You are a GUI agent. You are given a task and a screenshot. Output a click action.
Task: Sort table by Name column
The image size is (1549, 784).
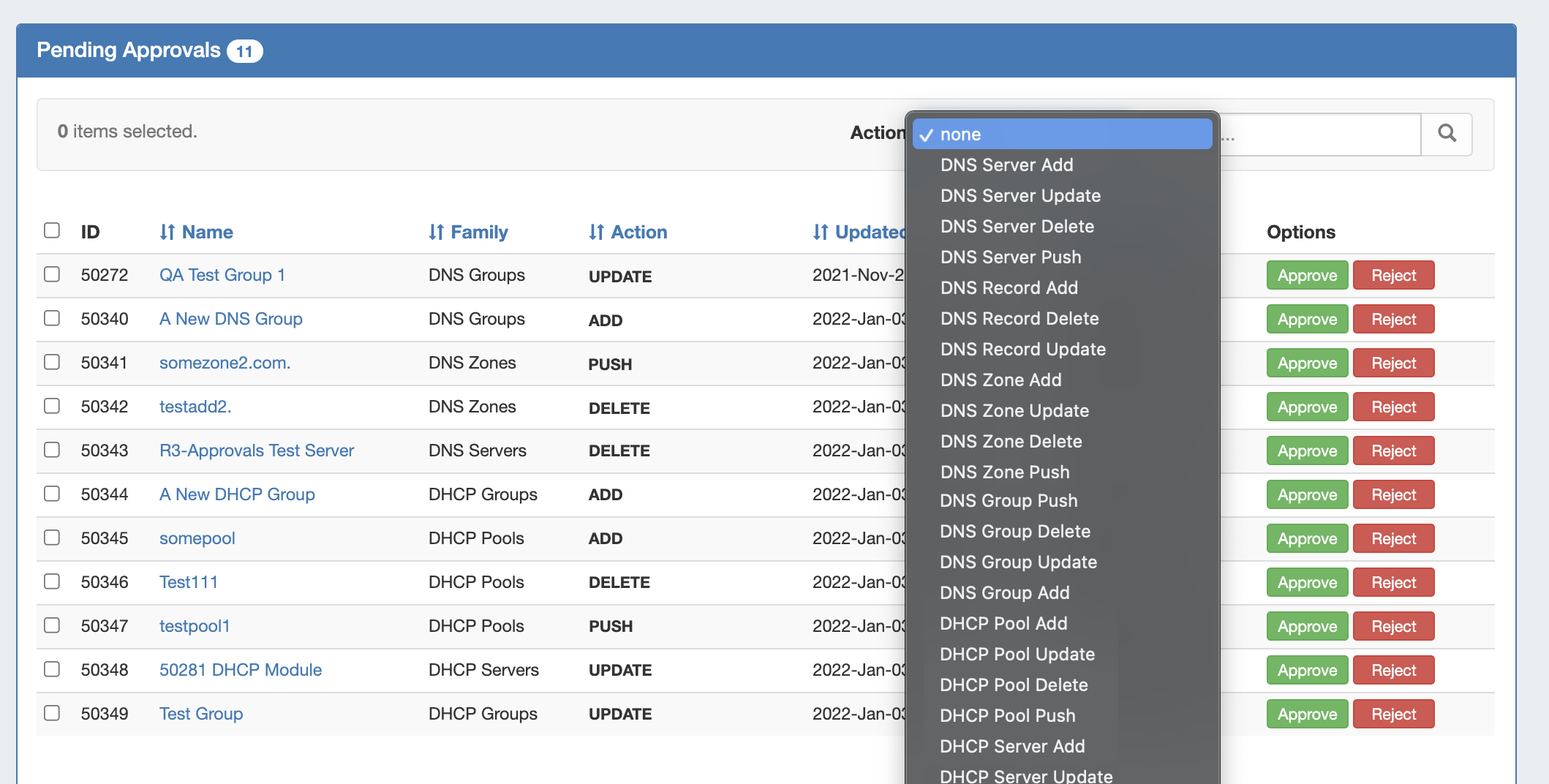click(x=196, y=233)
